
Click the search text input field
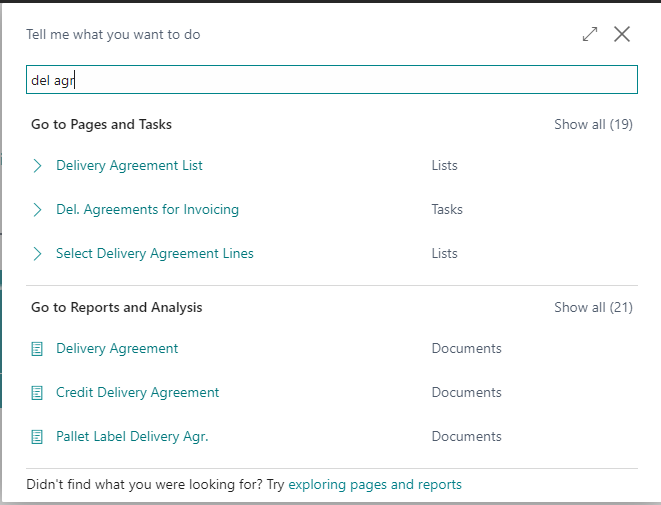(330, 80)
